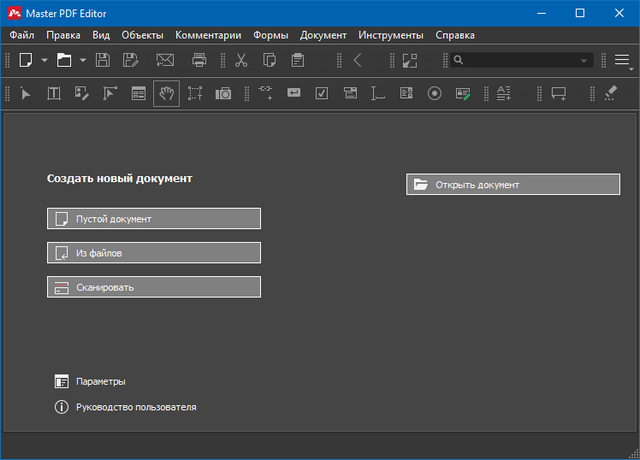The image size is (640, 460).
Task: Click the Snapshot camera tool
Action: pyautogui.click(x=223, y=93)
